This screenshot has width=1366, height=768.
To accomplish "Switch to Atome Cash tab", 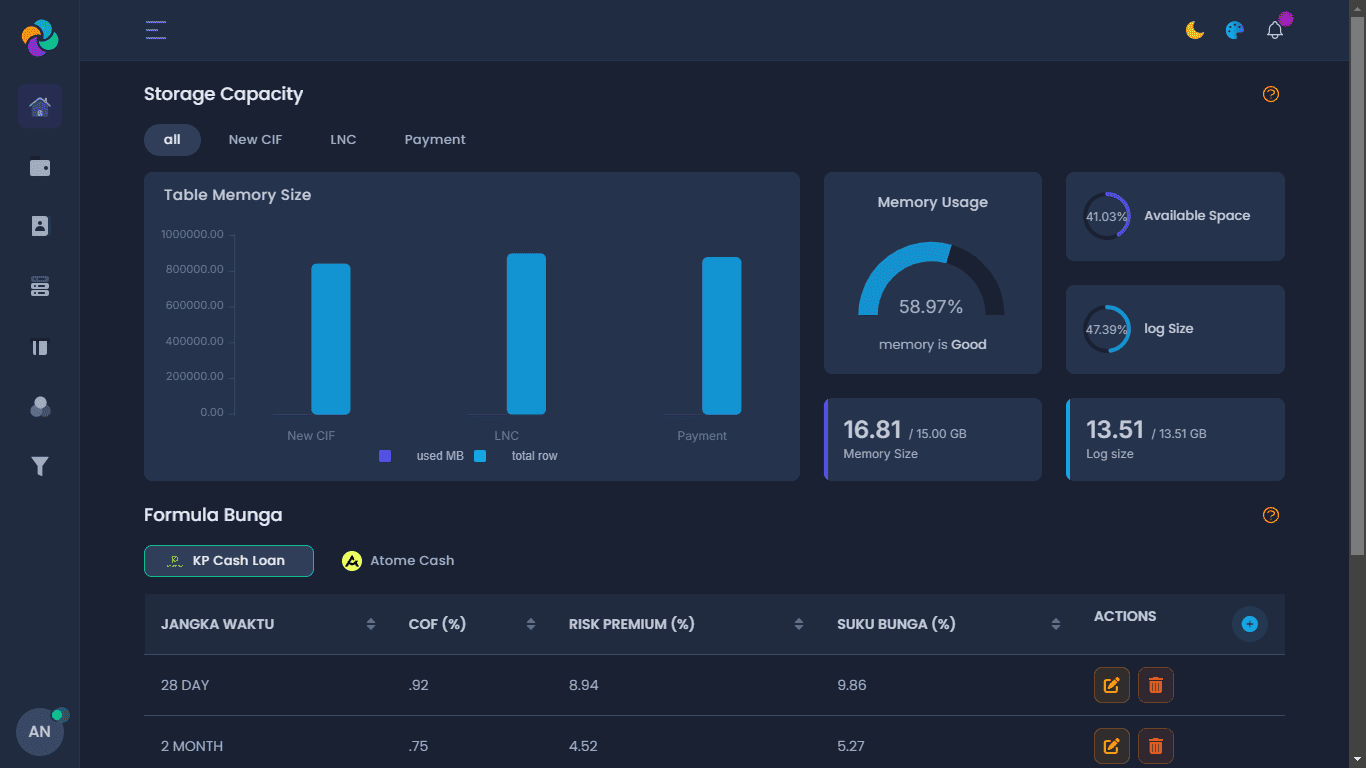I will pyautogui.click(x=398, y=561).
